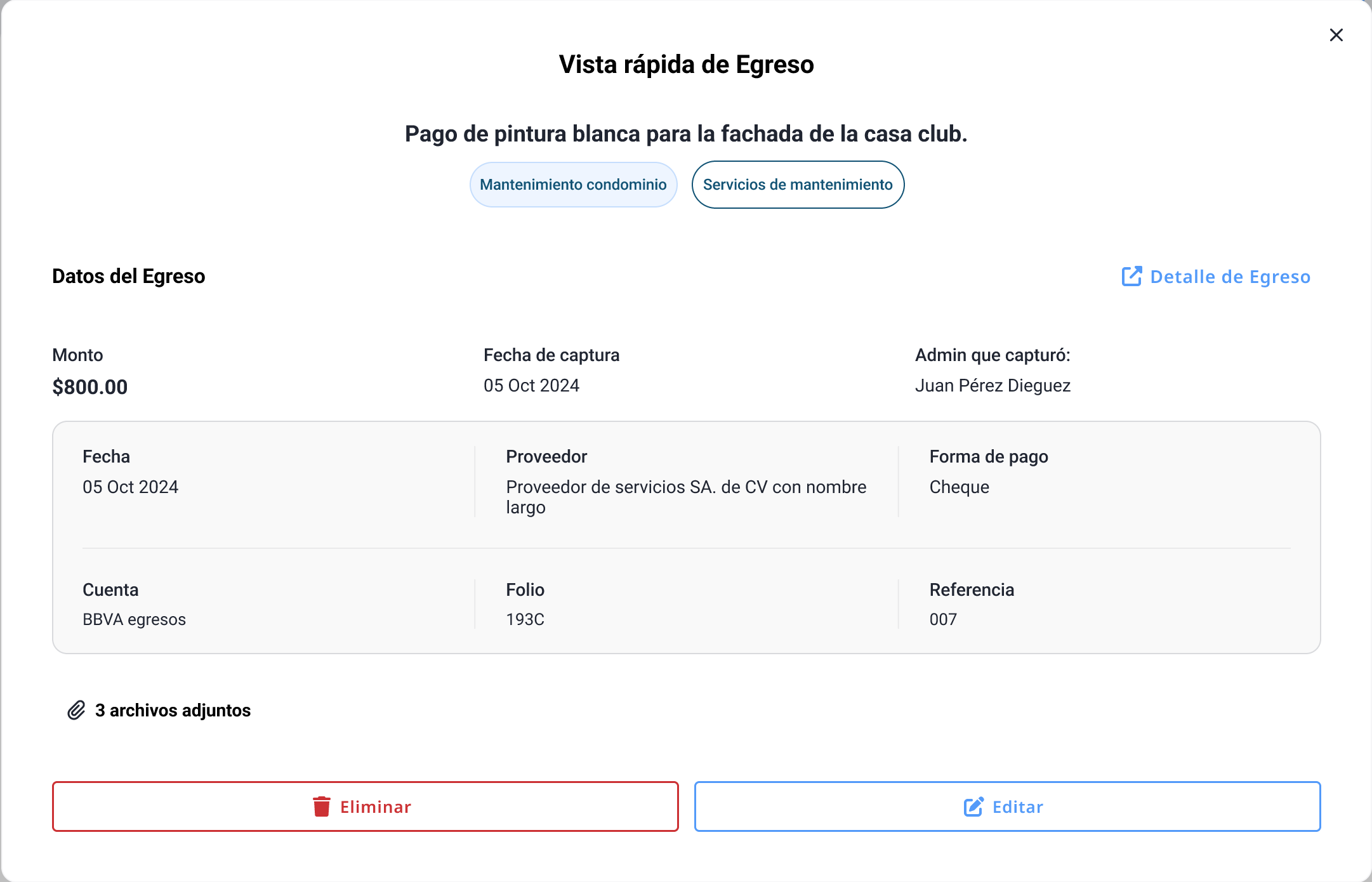Click the $800.00 monto value
This screenshot has width=1372, height=882.
90,386
